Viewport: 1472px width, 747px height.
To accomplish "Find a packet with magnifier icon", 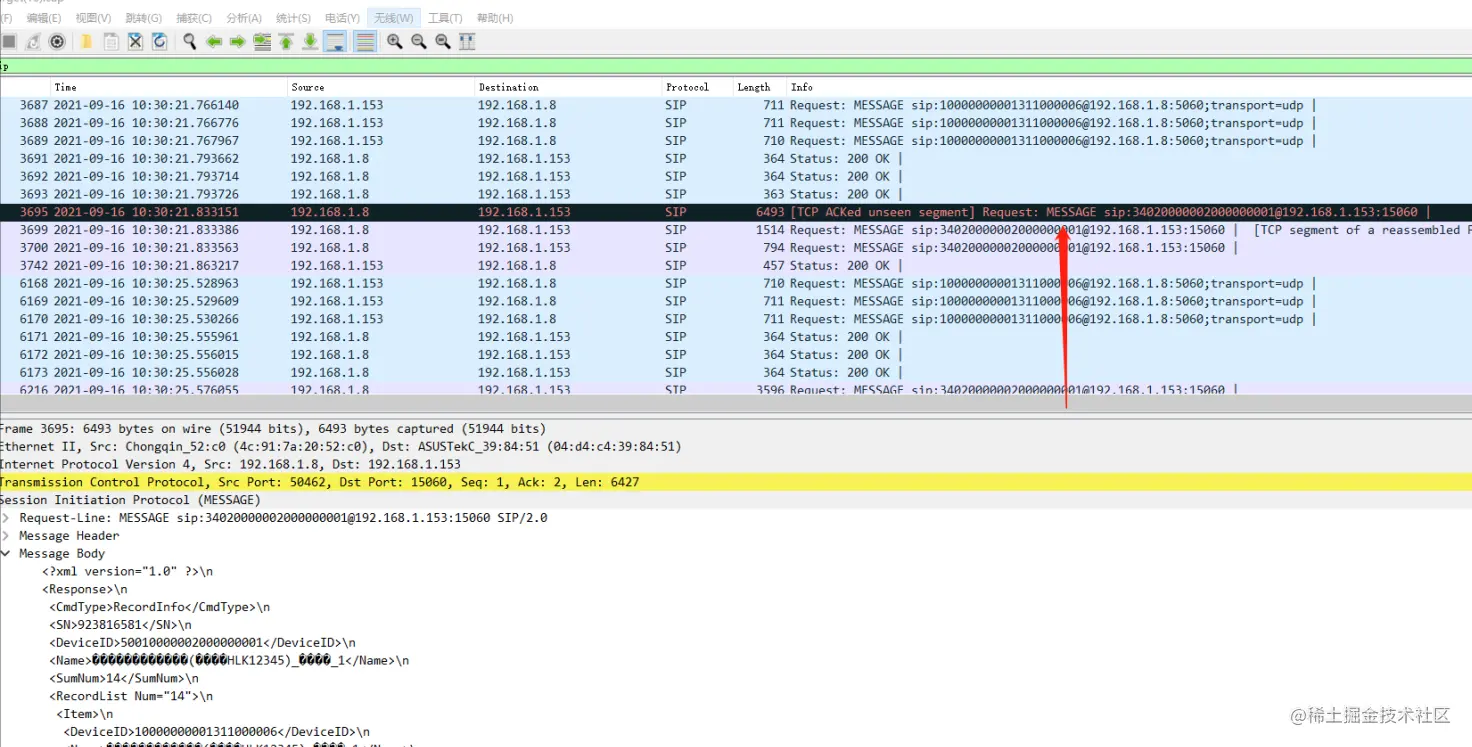I will point(189,42).
